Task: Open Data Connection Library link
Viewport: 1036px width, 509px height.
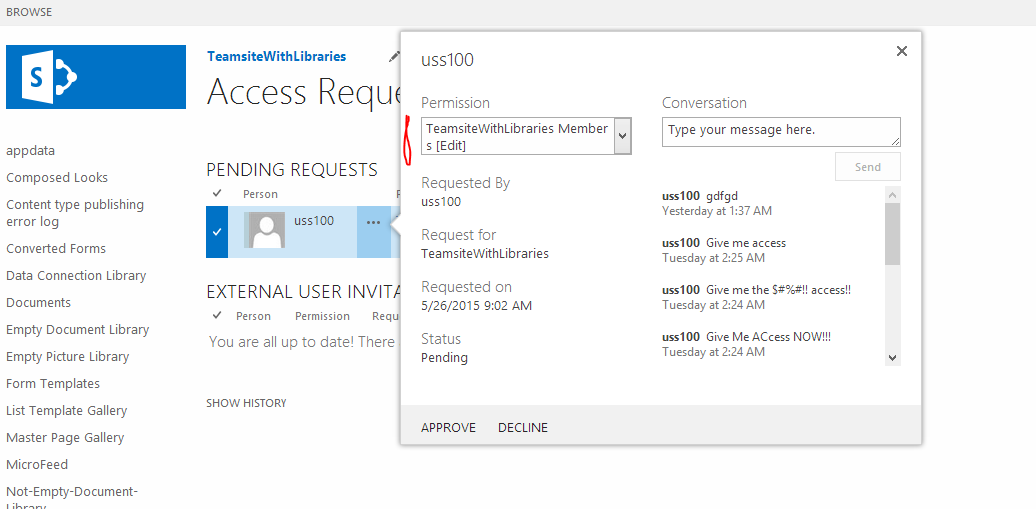Action: click(x=76, y=276)
